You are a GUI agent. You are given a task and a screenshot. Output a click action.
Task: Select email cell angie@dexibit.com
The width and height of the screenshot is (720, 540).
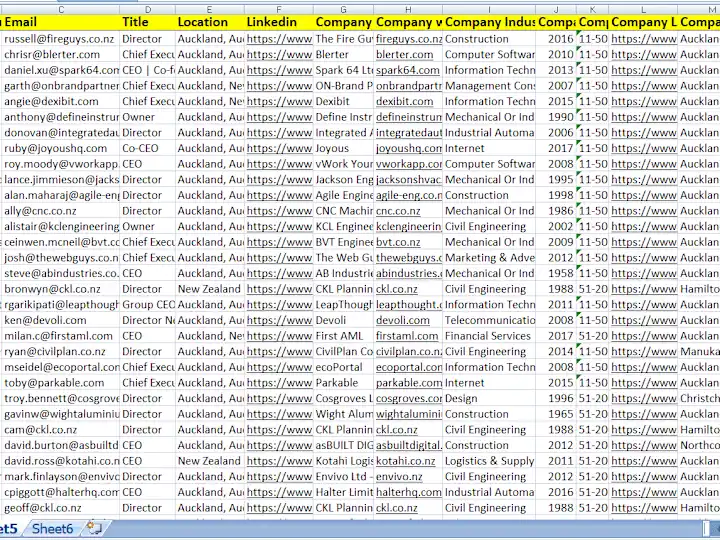pyautogui.click(x=61, y=101)
